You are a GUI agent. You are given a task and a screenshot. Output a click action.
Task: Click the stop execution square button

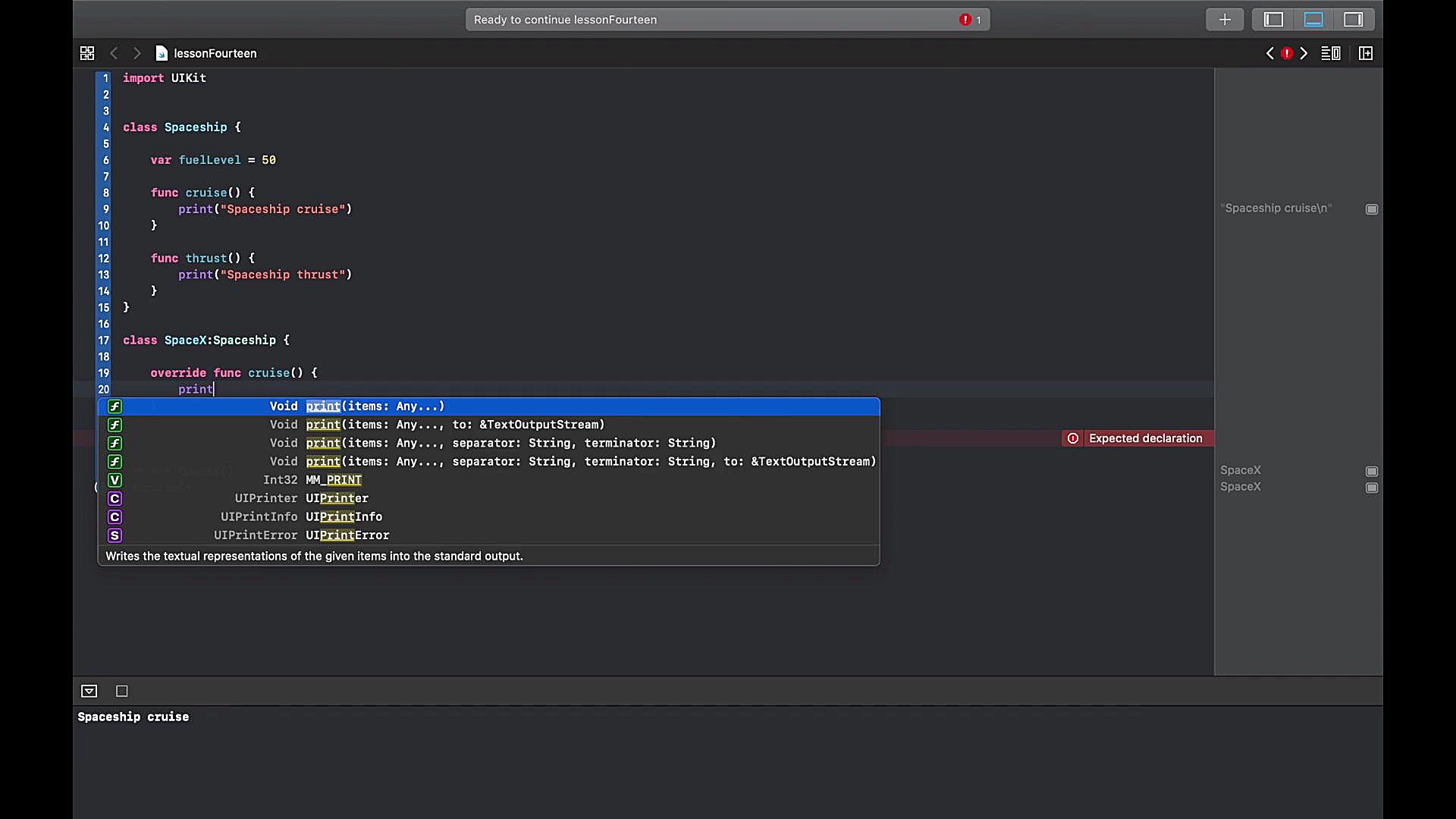(121, 691)
